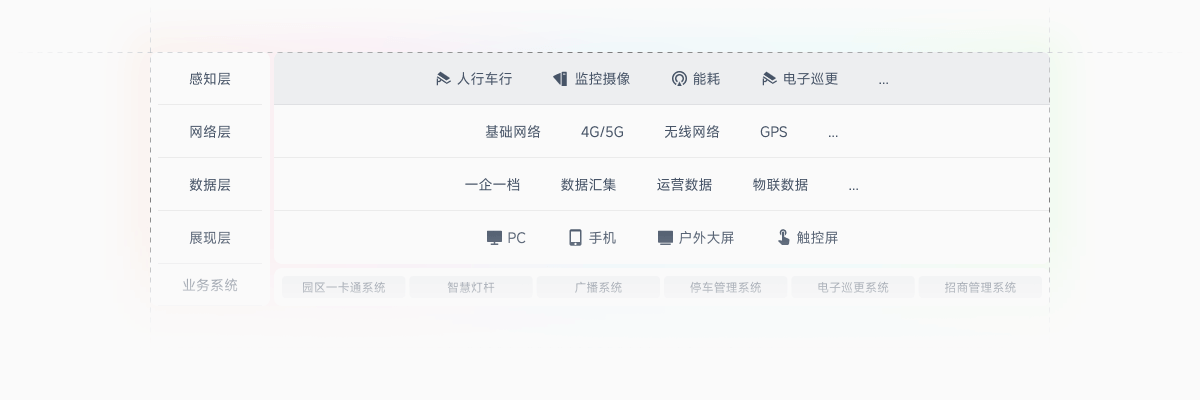Click the icon beside 电子巡更
Screen dimensions: 1200x400
(x=769, y=79)
